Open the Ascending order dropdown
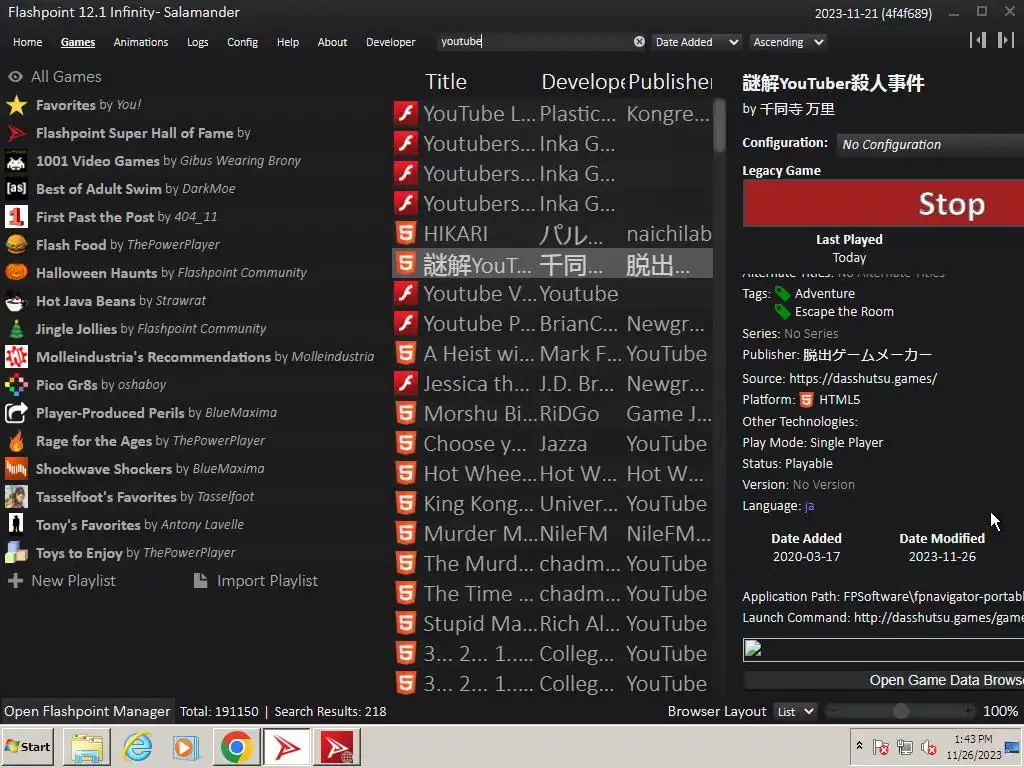This screenshot has height=768, width=1024. point(788,42)
